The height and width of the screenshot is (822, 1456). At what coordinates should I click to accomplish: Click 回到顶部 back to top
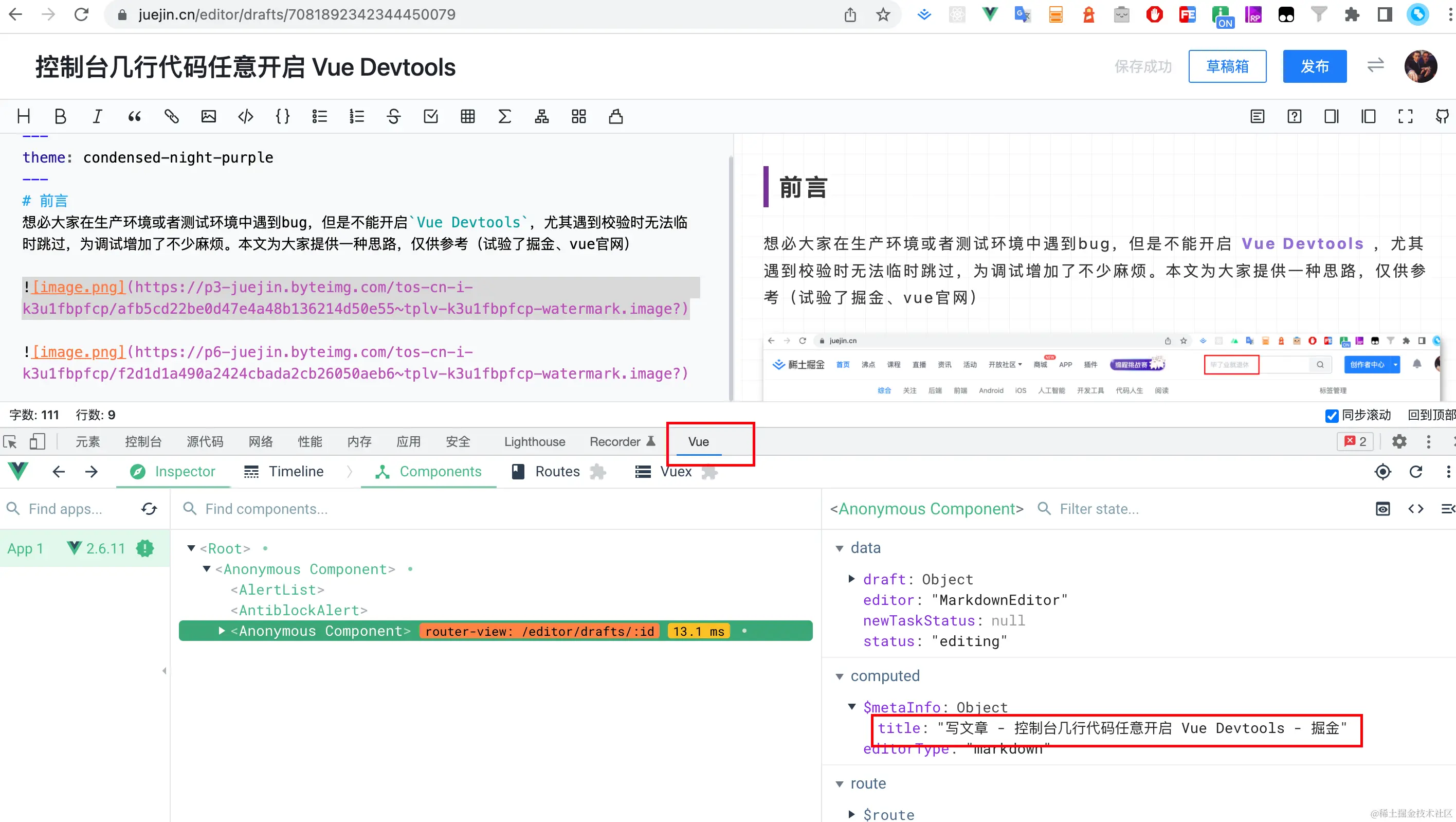pyautogui.click(x=1431, y=415)
